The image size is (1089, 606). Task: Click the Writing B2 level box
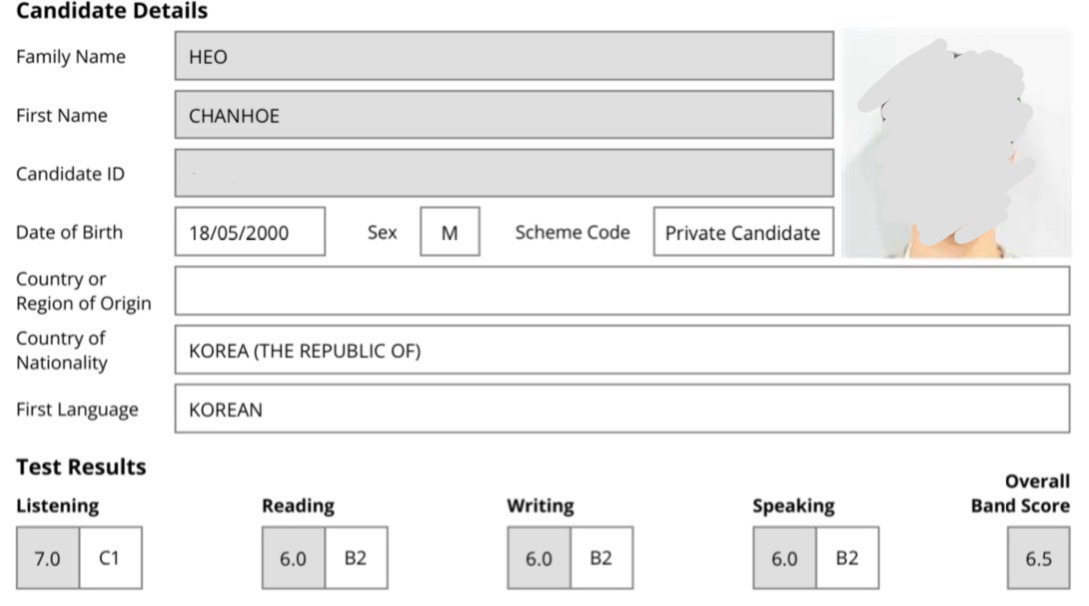click(x=601, y=558)
